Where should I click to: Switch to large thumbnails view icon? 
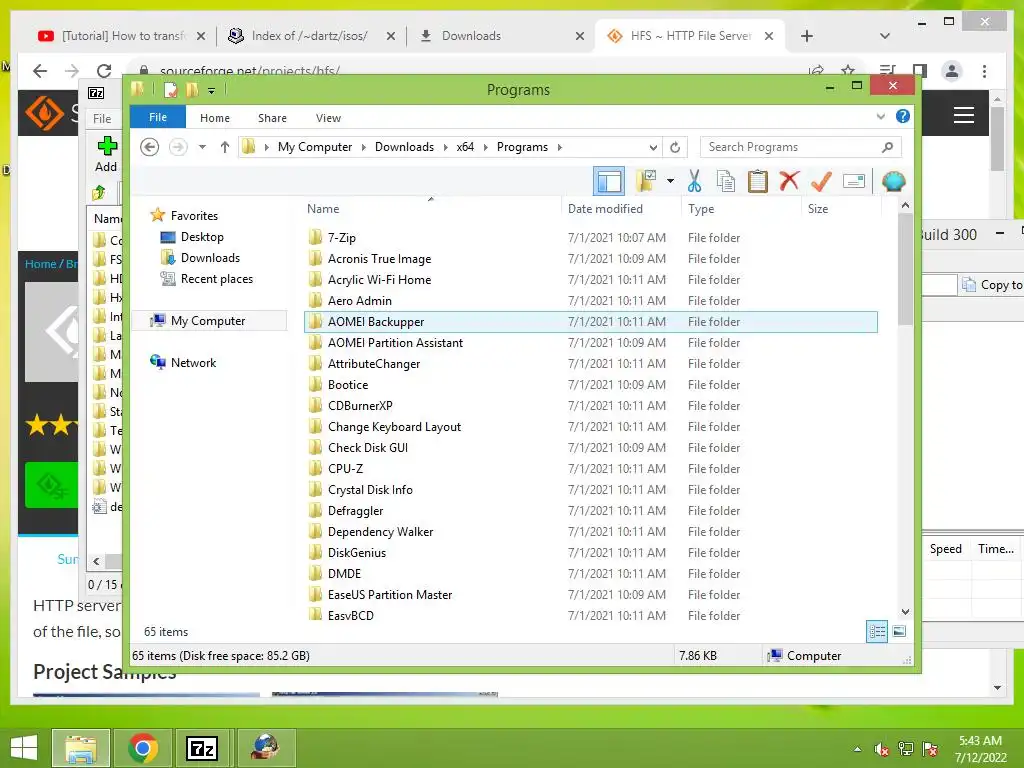point(899,631)
